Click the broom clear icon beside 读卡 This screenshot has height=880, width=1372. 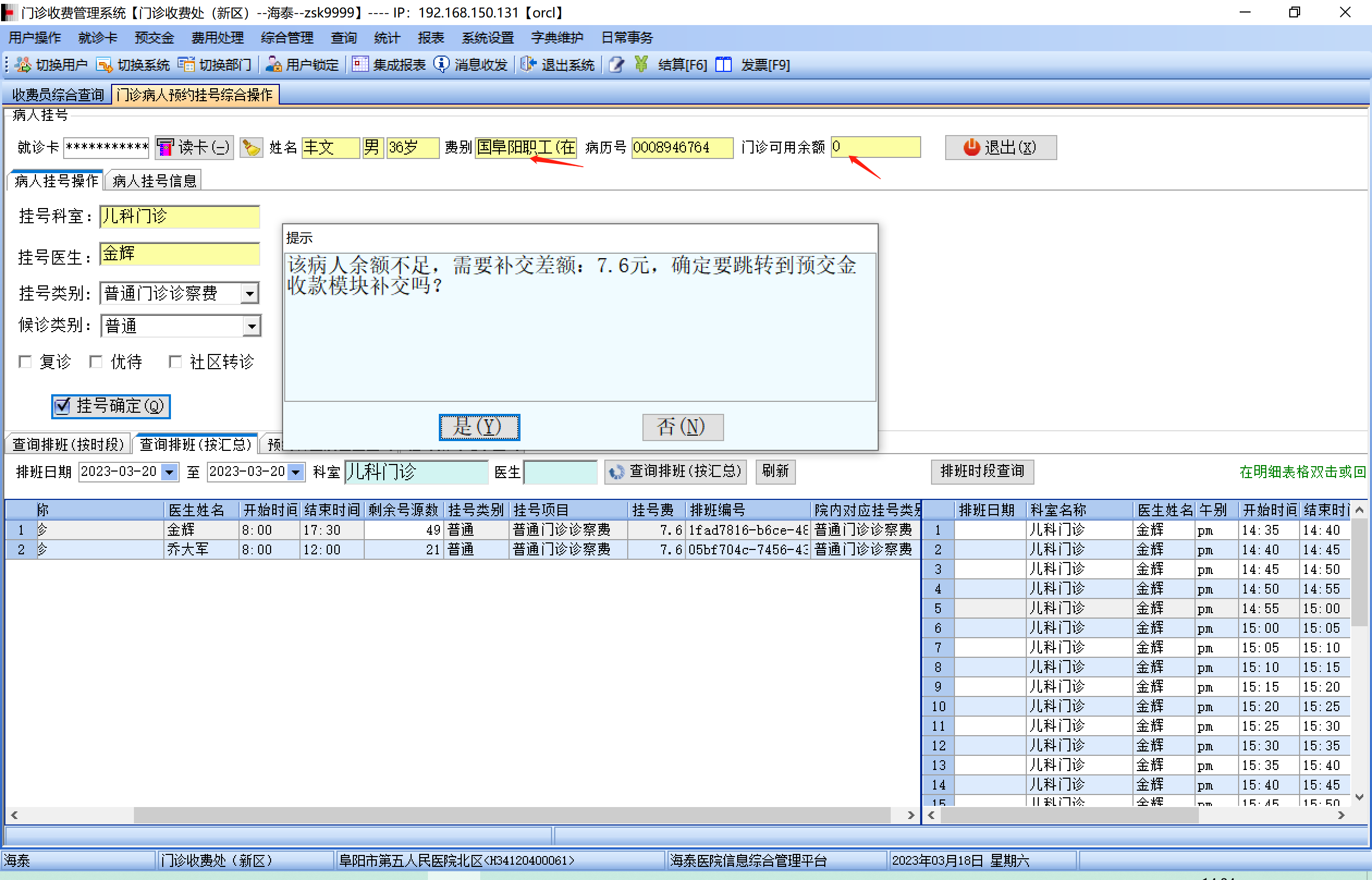tap(251, 148)
